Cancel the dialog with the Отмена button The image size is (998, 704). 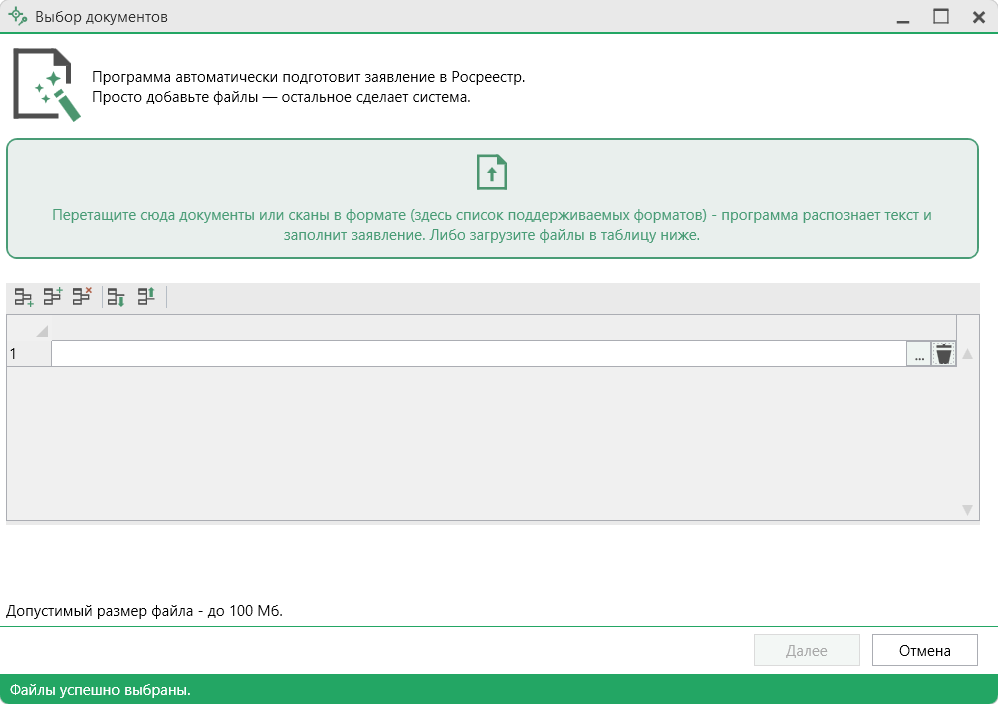click(x=924, y=650)
